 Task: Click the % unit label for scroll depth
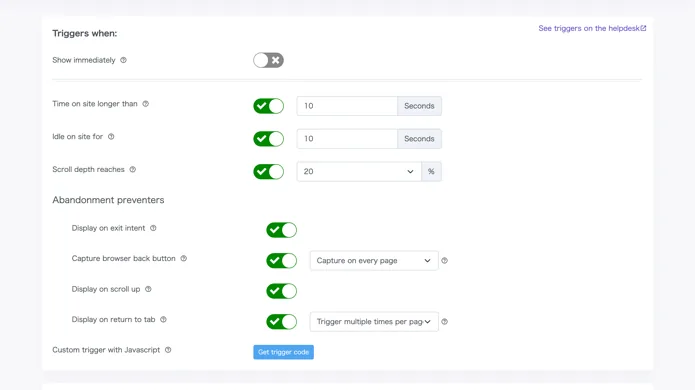point(431,172)
